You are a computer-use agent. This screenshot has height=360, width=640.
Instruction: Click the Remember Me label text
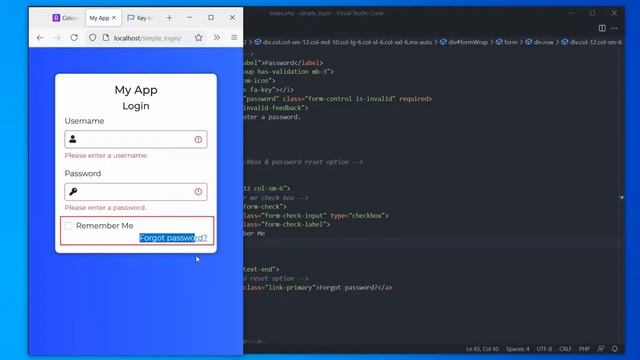coord(104,226)
